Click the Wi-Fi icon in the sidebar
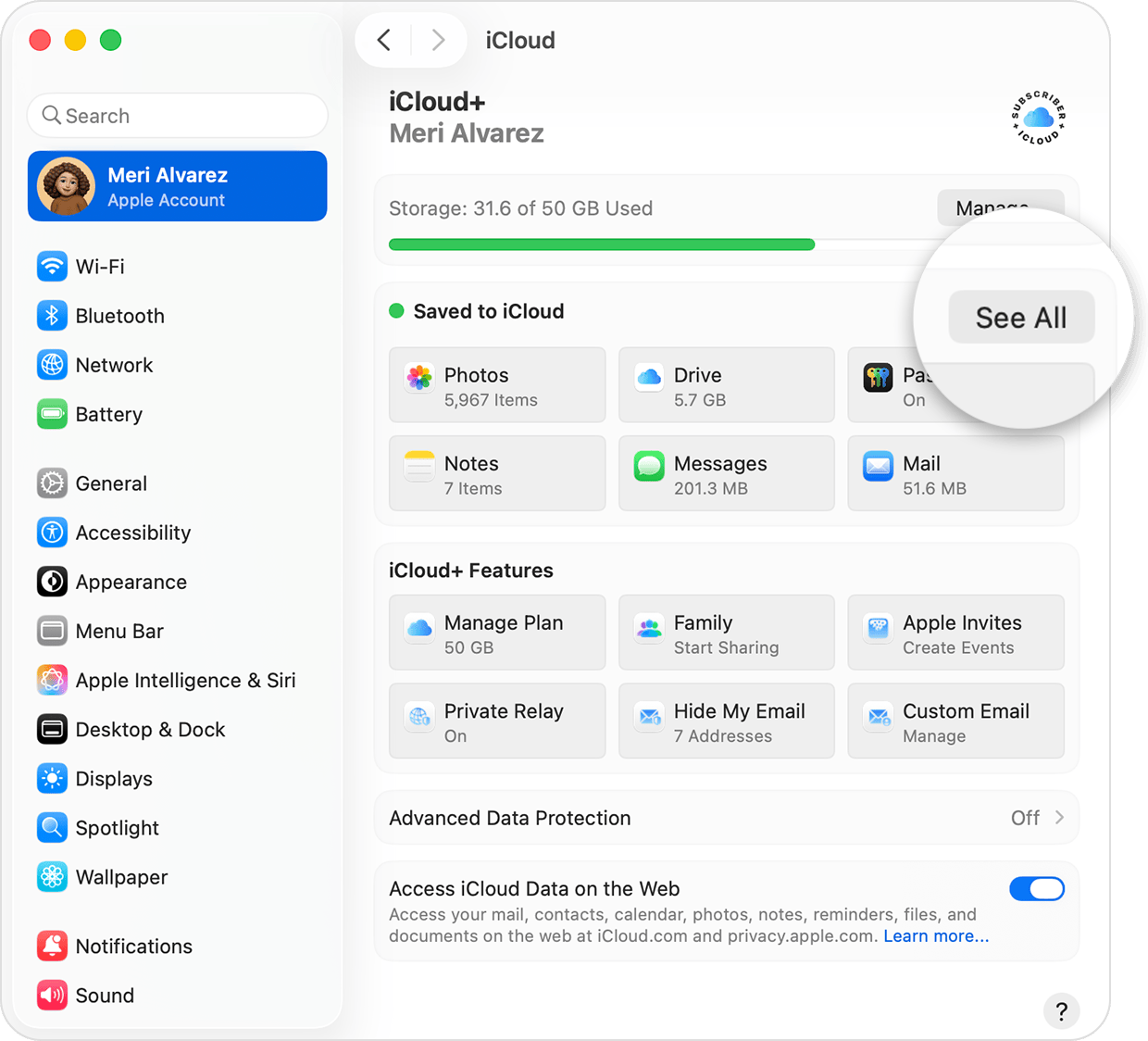The width and height of the screenshot is (1148, 1041). [x=53, y=266]
